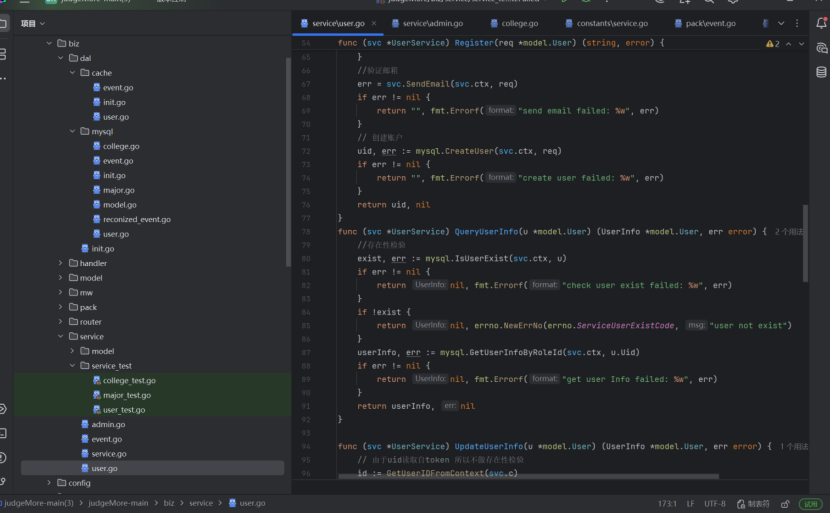Click the UpdateUserInfo function name in the editor
The image size is (831, 513).
[x=488, y=447]
